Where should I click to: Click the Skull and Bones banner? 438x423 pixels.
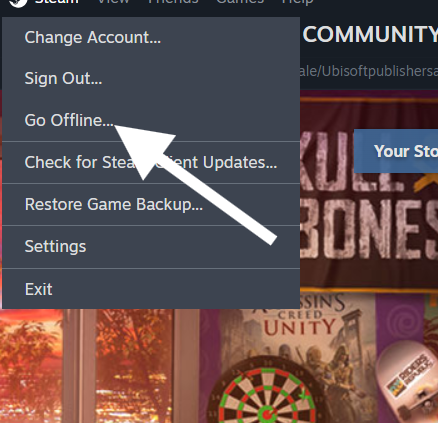click(369, 195)
